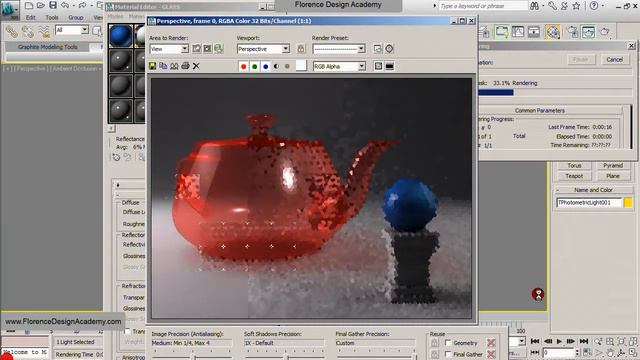Toggle the alpha channel display
Viewport: 640px width, 360px height.
click(x=277, y=66)
